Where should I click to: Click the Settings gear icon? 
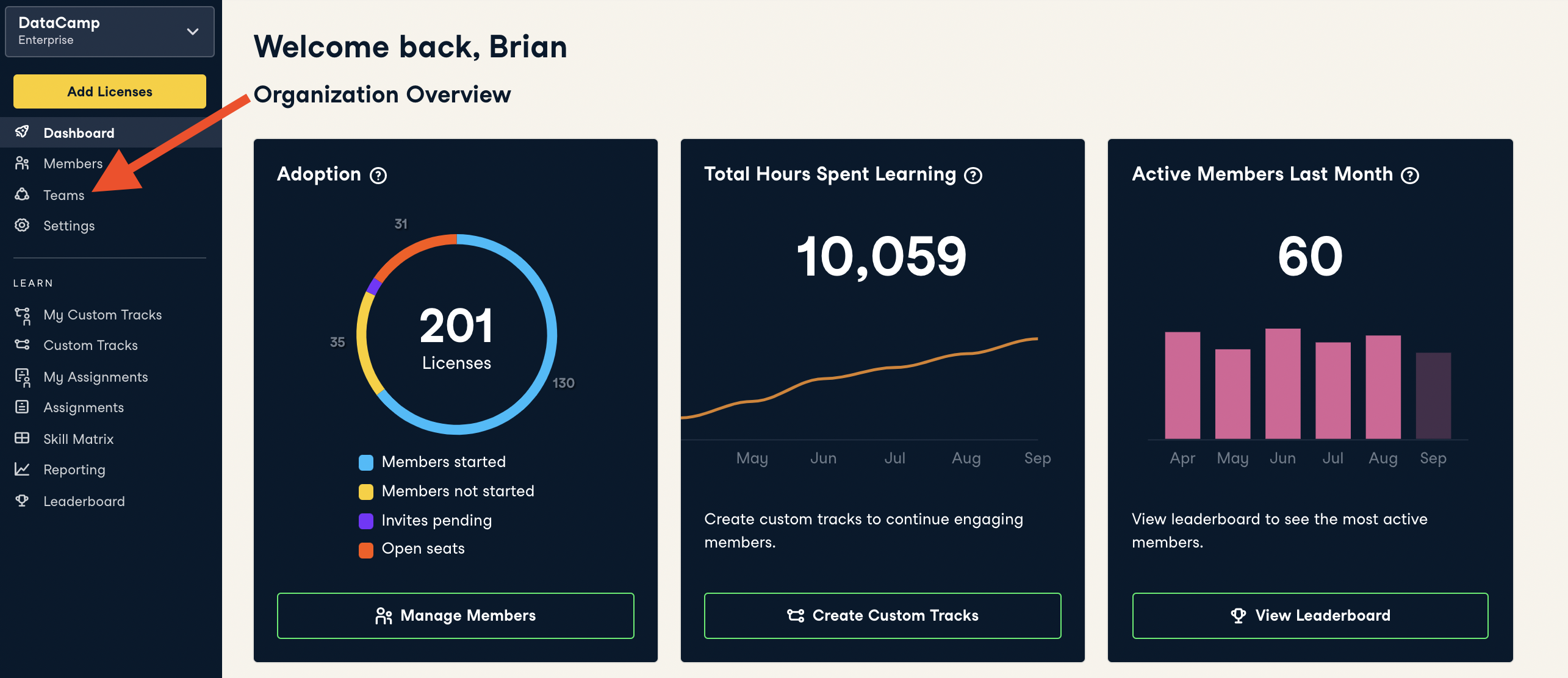click(x=22, y=226)
